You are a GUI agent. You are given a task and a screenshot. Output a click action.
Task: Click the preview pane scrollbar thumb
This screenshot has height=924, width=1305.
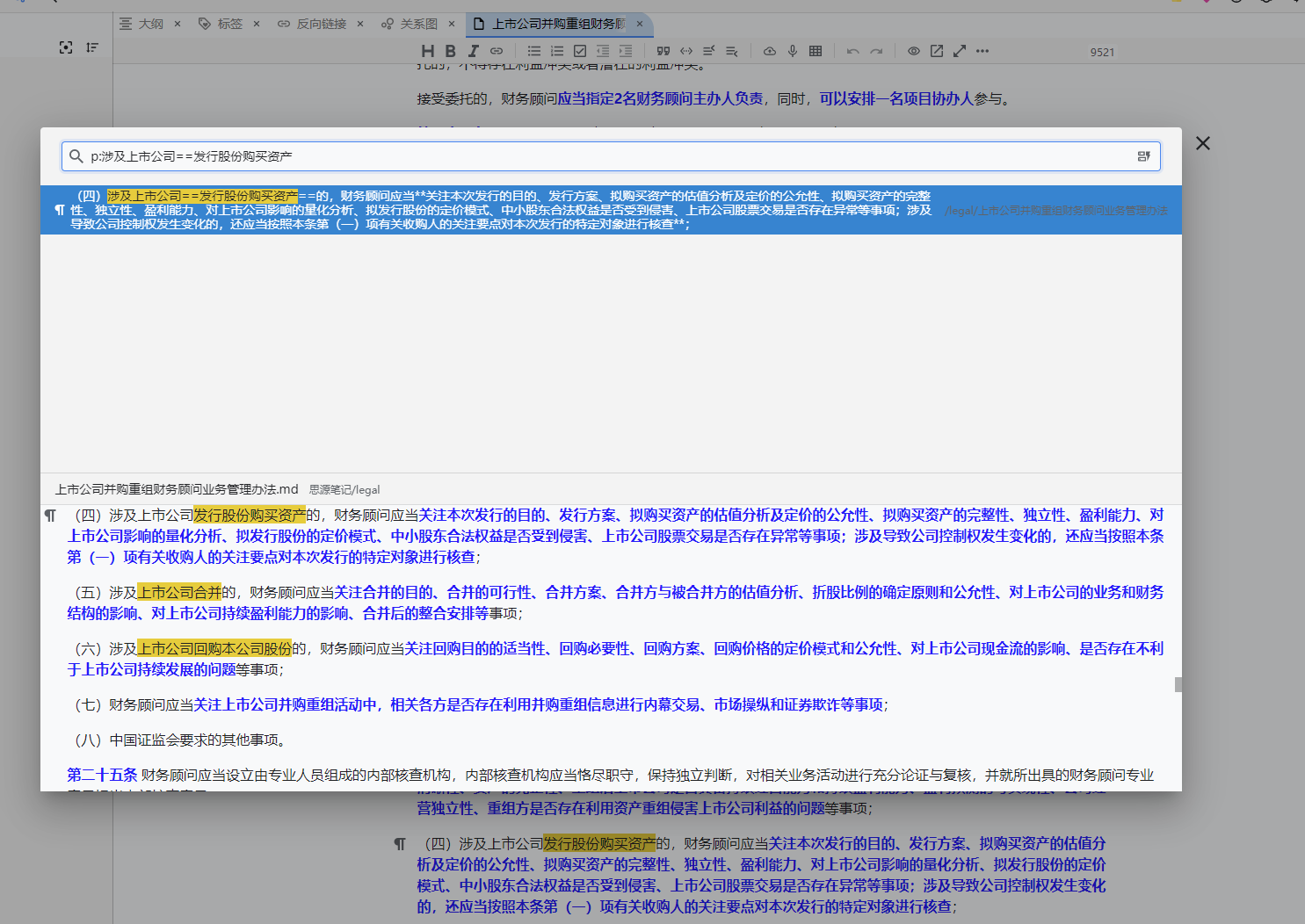point(1178,684)
